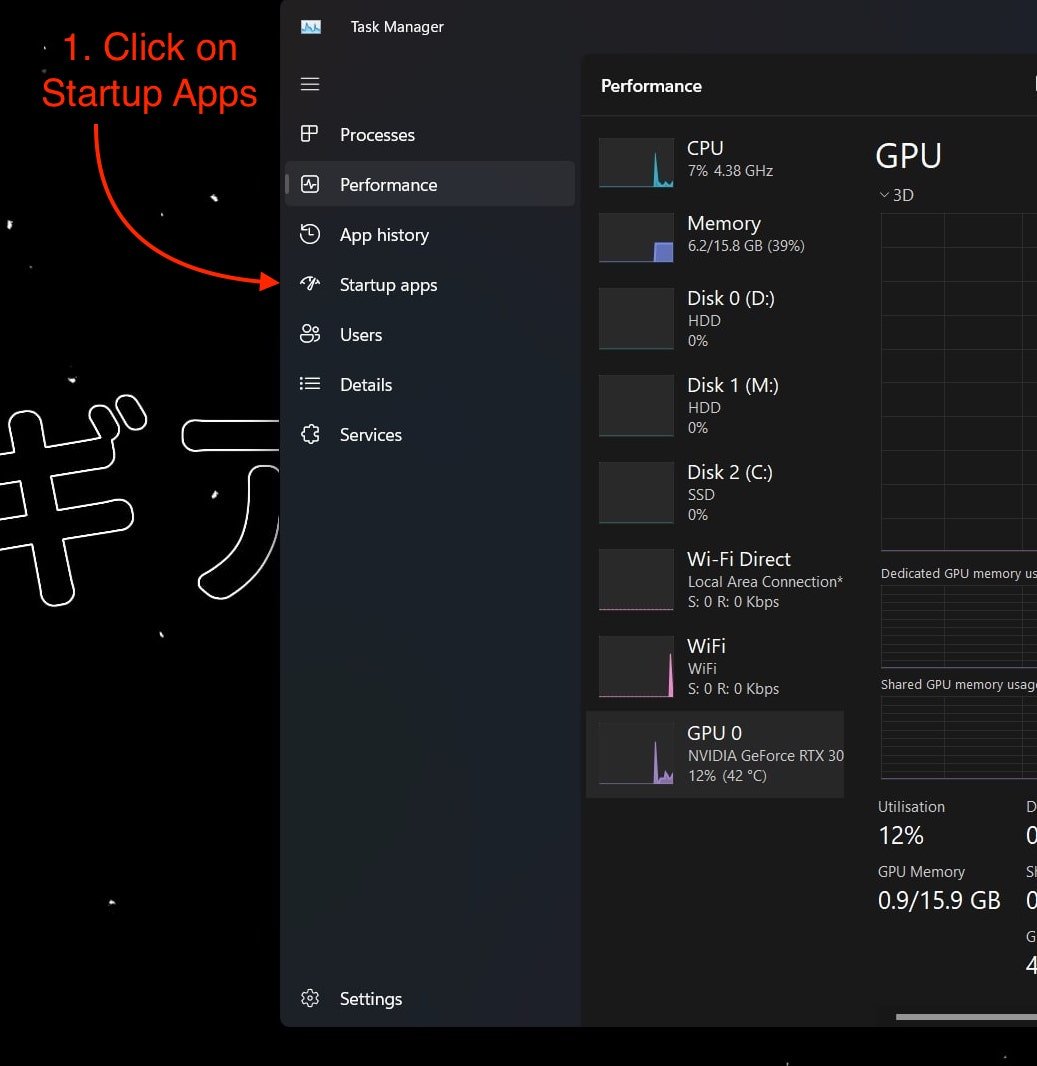This screenshot has width=1037, height=1066.
Task: Click the horizontal scrollbar at the bottom
Action: 965,1017
